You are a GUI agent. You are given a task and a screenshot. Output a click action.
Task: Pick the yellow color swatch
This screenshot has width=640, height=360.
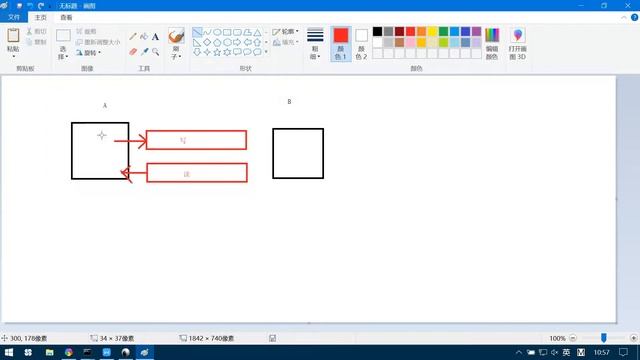(x=432, y=31)
